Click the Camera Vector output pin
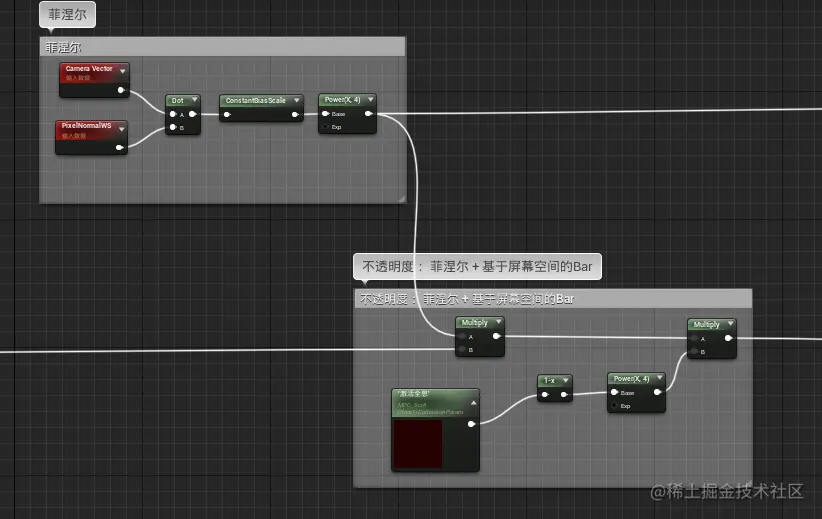The width and height of the screenshot is (822, 519). pyautogui.click(x=121, y=90)
